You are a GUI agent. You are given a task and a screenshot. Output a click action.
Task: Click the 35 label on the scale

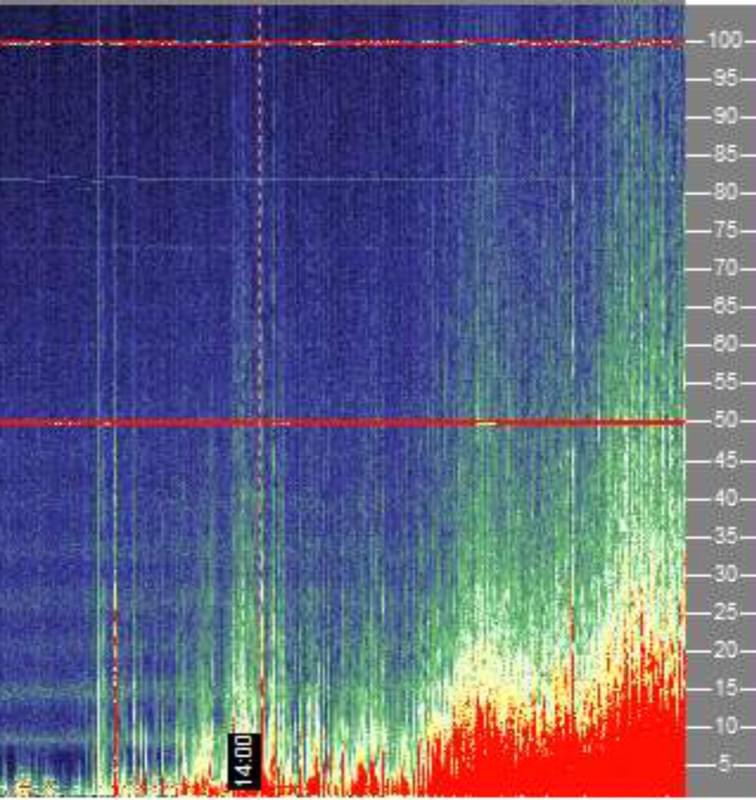(724, 535)
